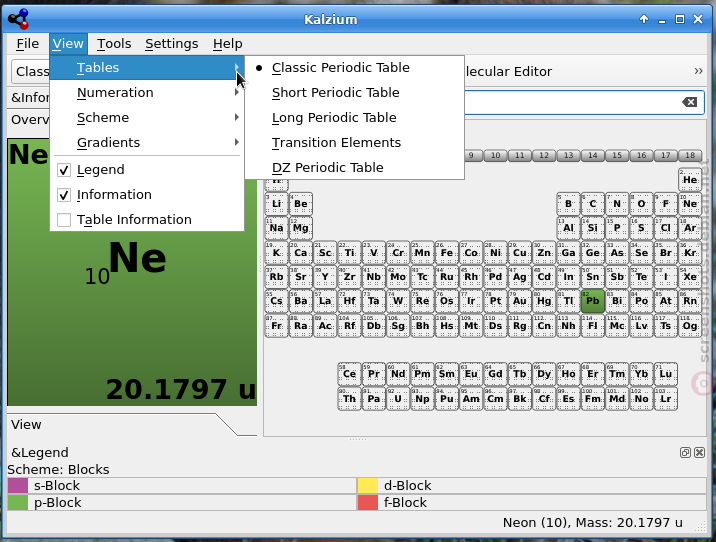
Task: Switch to the Overview tab
Action: click(x=29, y=120)
